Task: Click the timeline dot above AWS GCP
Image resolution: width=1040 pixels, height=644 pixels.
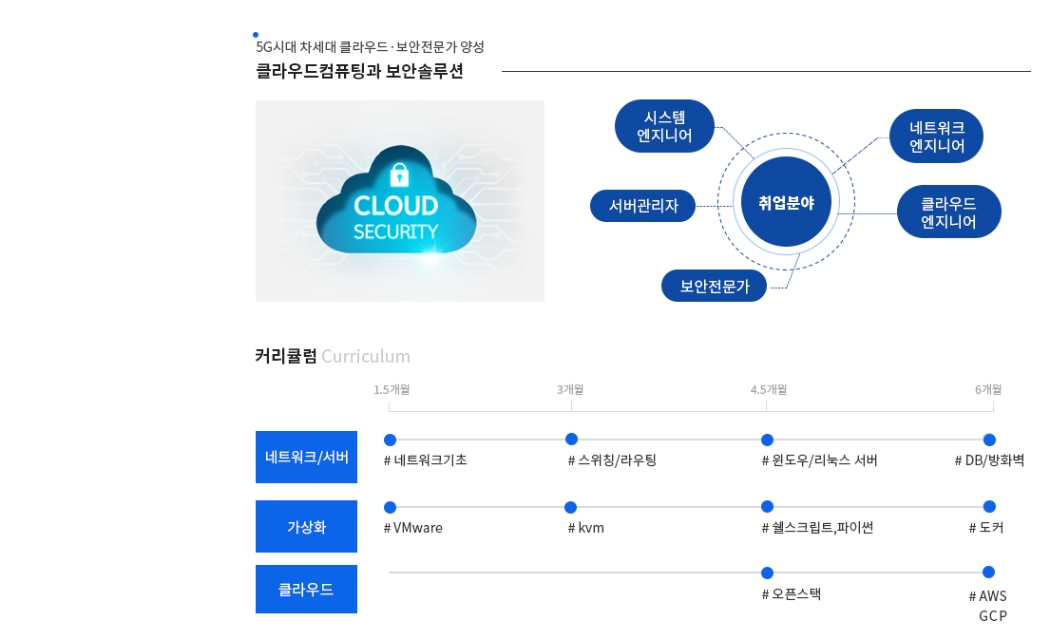Action: point(989,572)
